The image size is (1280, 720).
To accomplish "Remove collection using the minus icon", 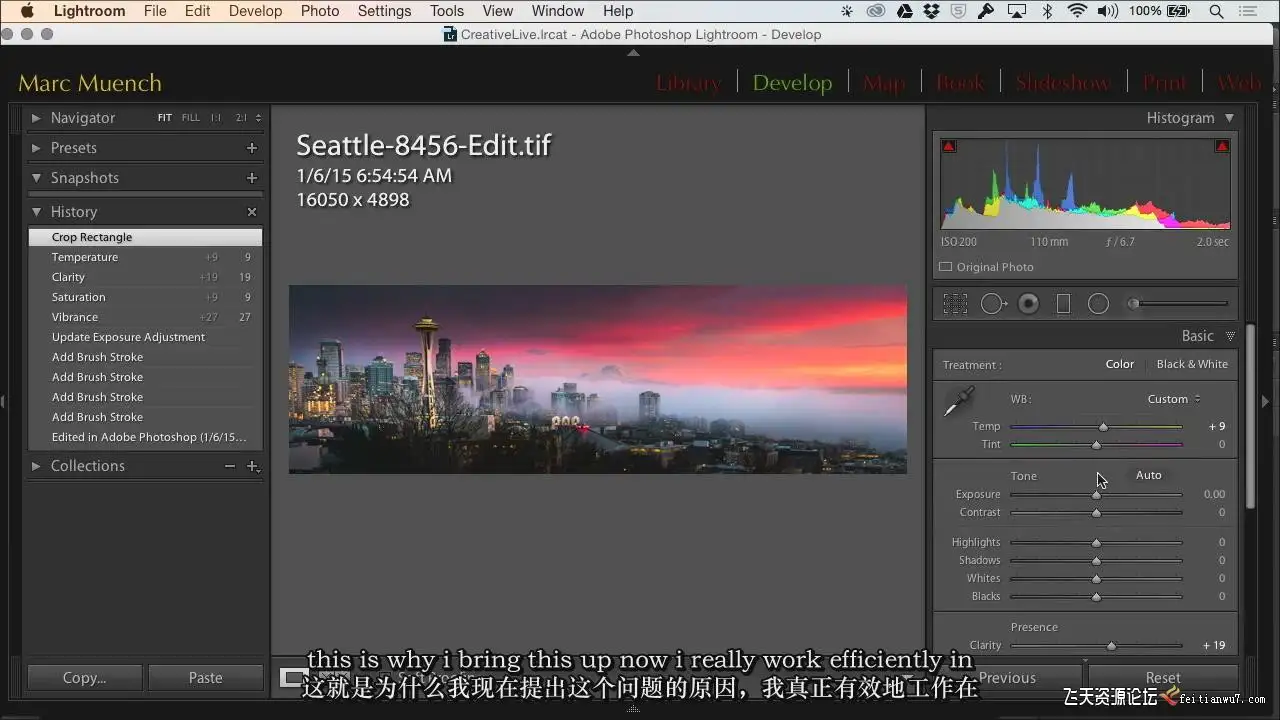I will 230,466.
